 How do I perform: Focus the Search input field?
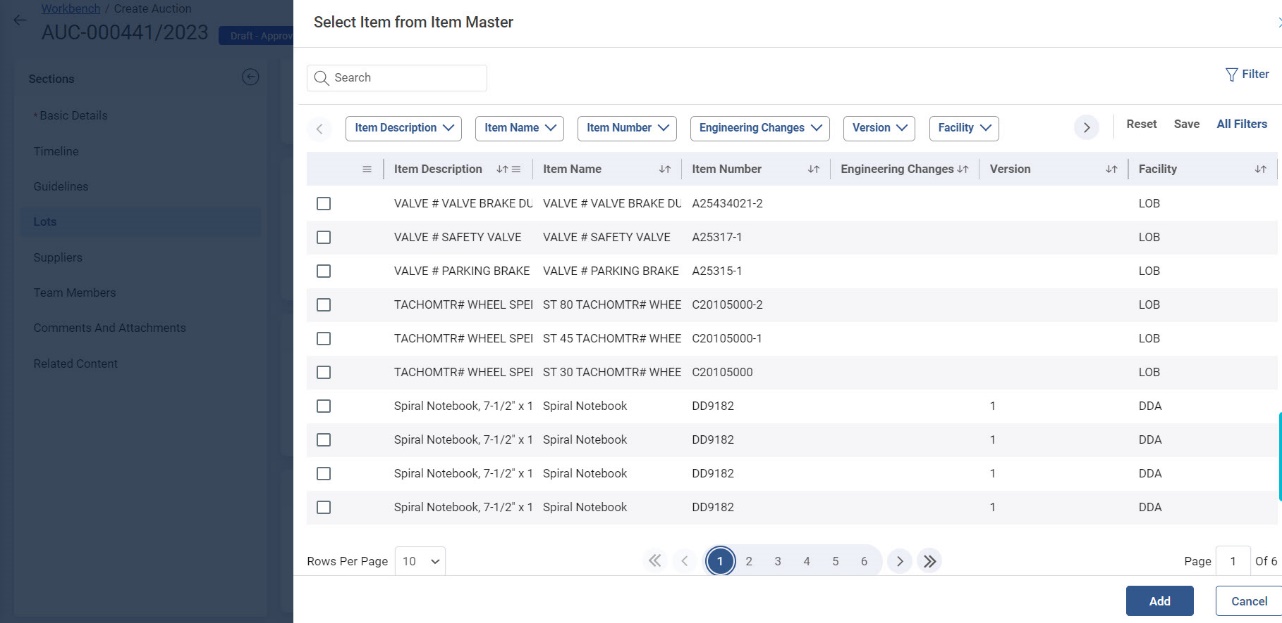[x=405, y=78]
